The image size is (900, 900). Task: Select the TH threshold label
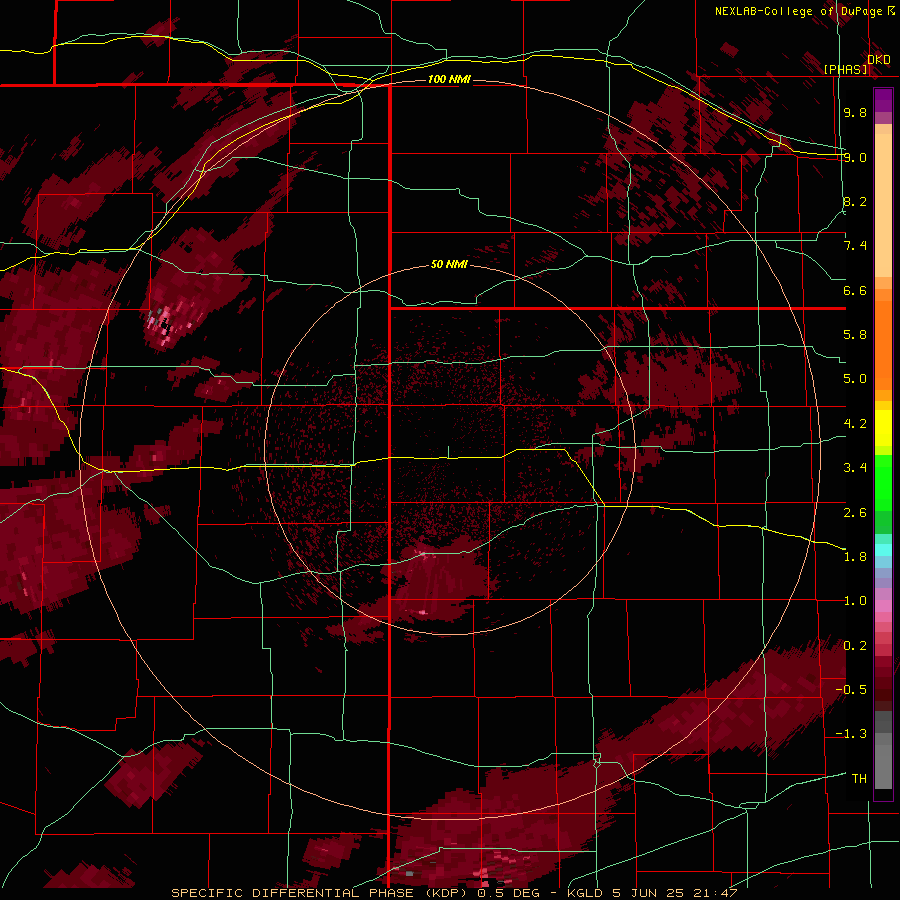click(x=859, y=779)
